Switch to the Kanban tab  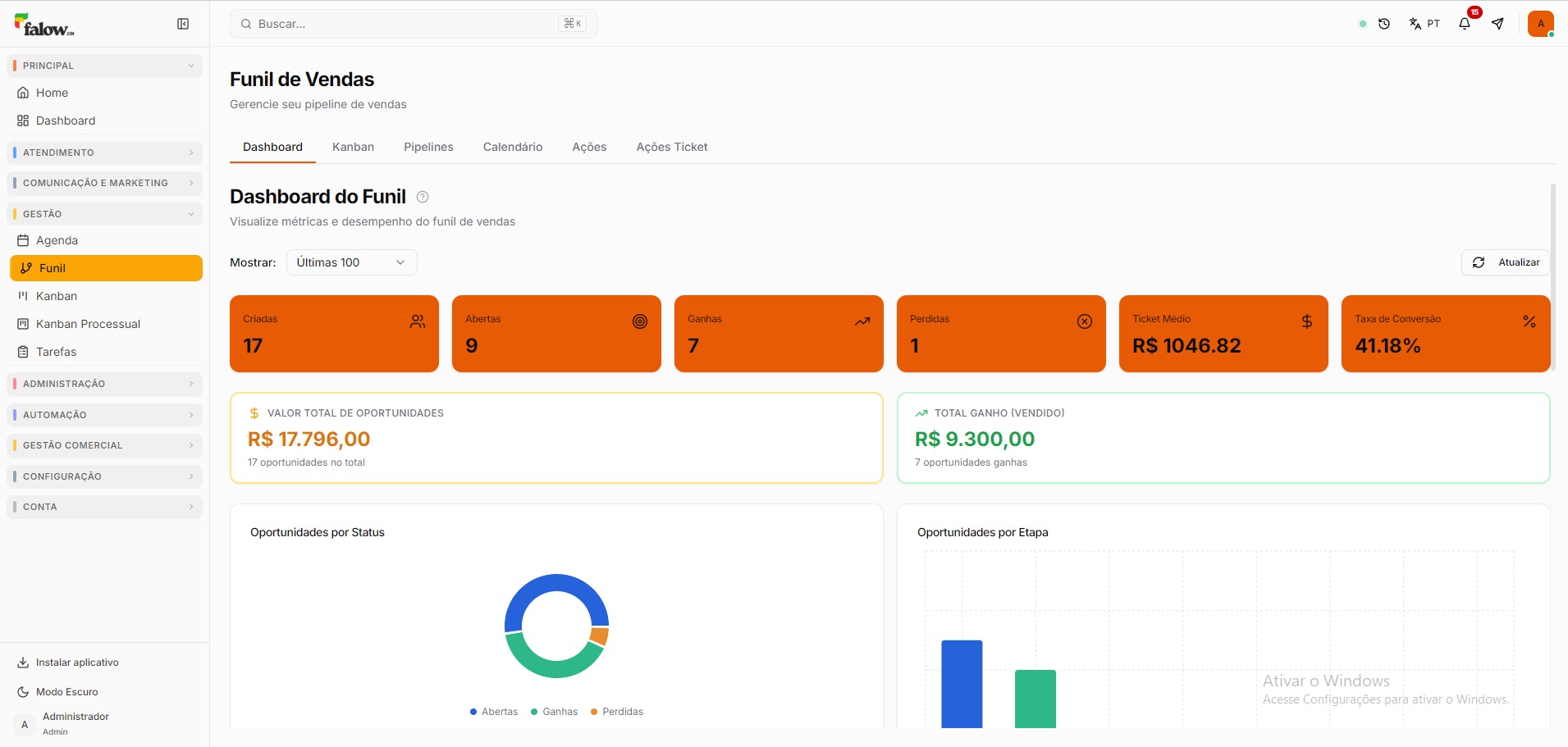point(353,147)
